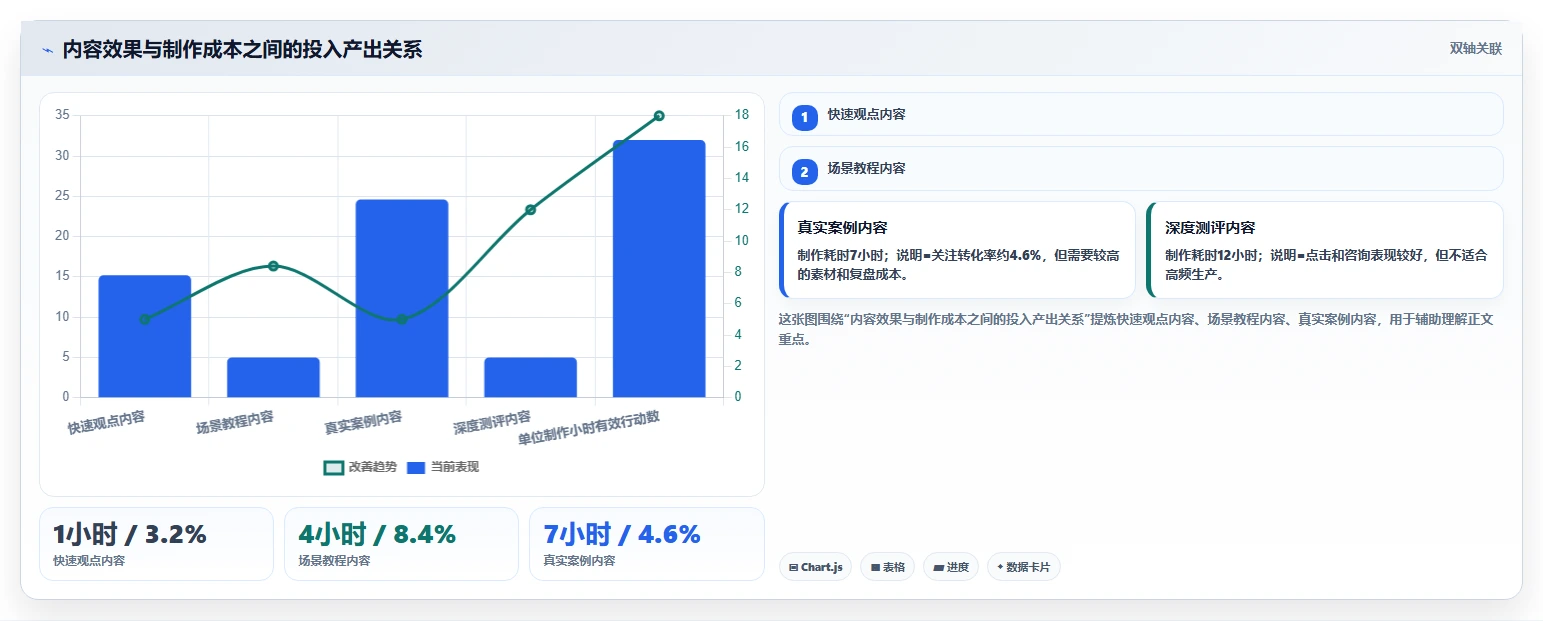Click the 4小时 / 8.4% stat card

point(401,544)
